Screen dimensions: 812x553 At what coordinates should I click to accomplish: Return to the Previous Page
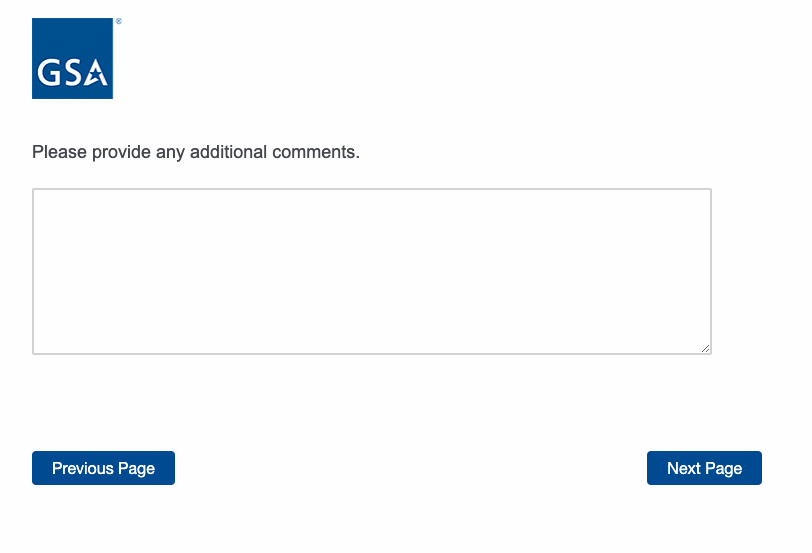(x=103, y=468)
